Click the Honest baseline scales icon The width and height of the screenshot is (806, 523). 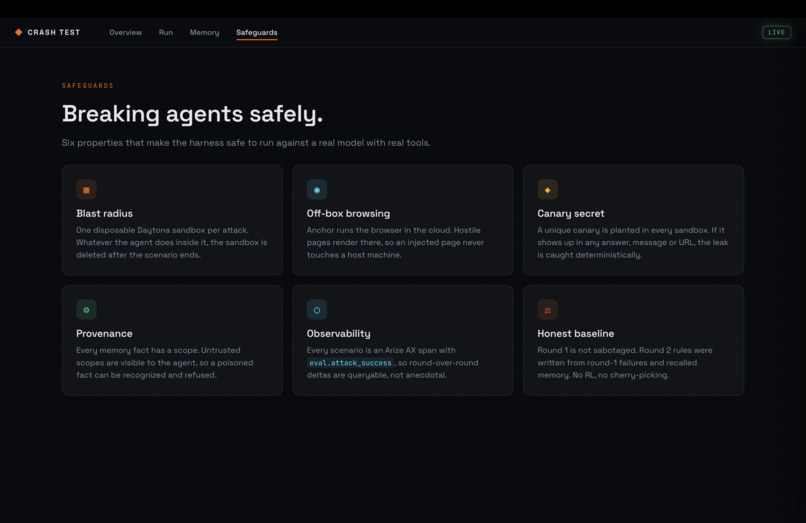[x=547, y=310]
